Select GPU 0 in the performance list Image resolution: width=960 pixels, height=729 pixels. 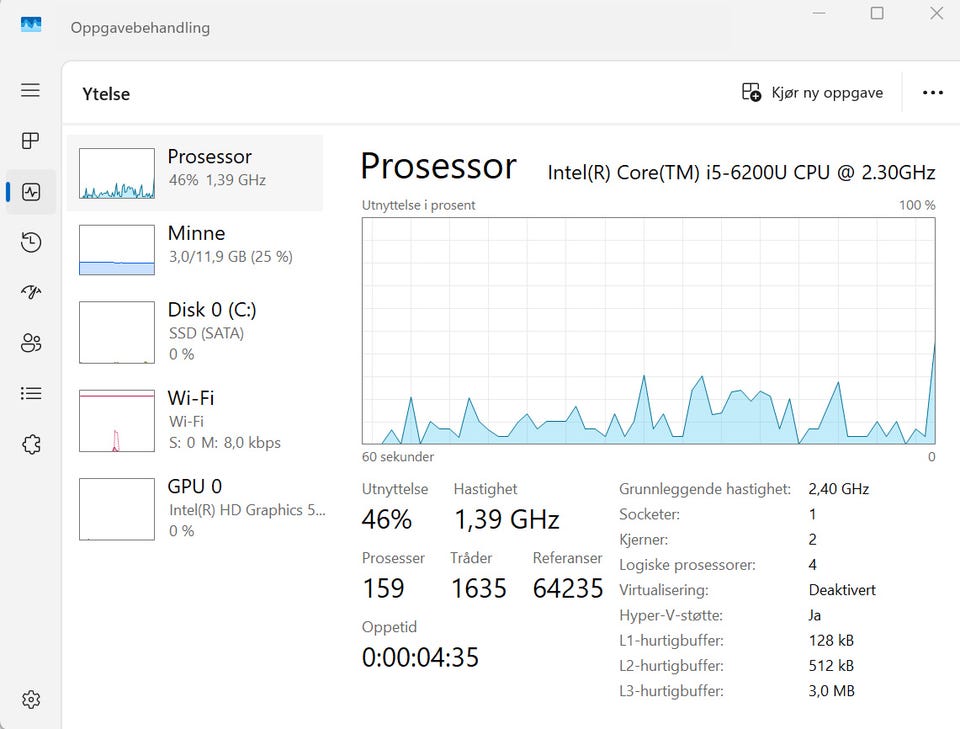coord(195,509)
